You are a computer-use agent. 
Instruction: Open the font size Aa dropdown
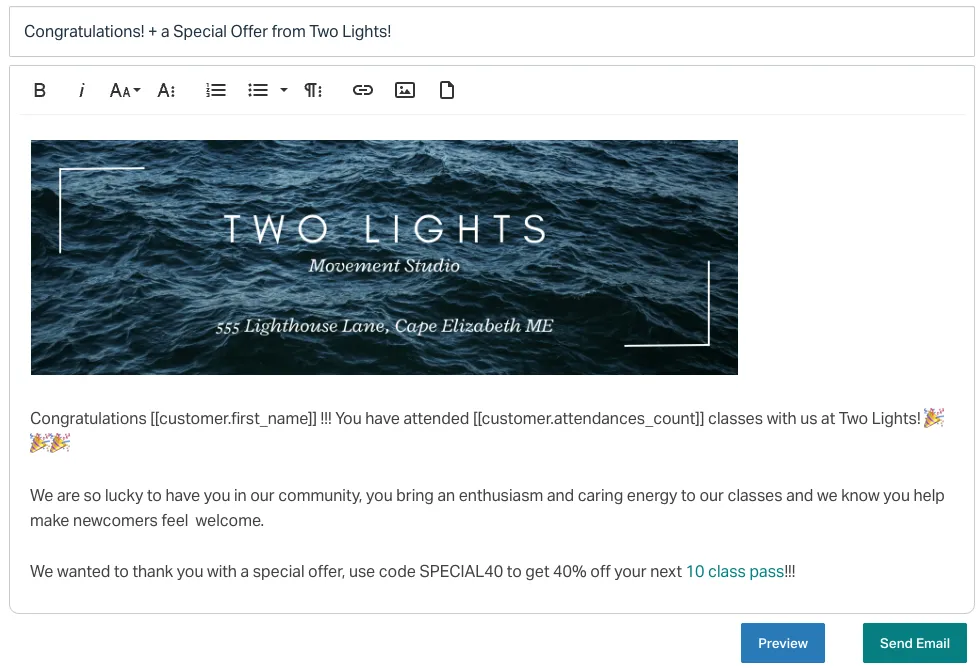[x=123, y=90]
